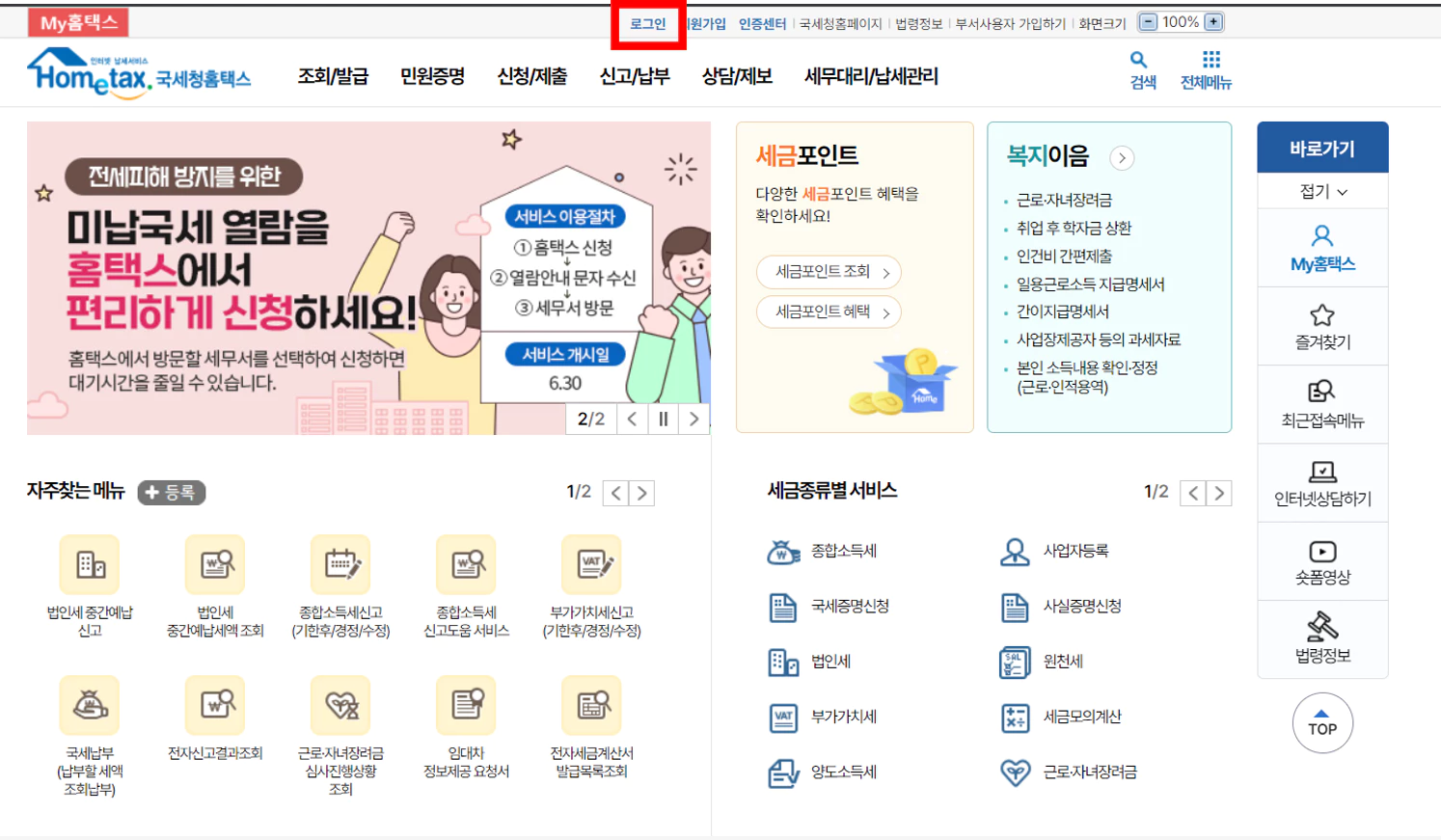Select 원천세 in tax services

(1042, 662)
